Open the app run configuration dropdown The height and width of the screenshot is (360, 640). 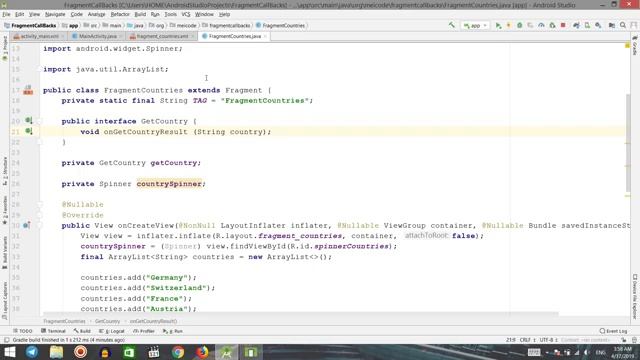pyautogui.click(x=475, y=25)
